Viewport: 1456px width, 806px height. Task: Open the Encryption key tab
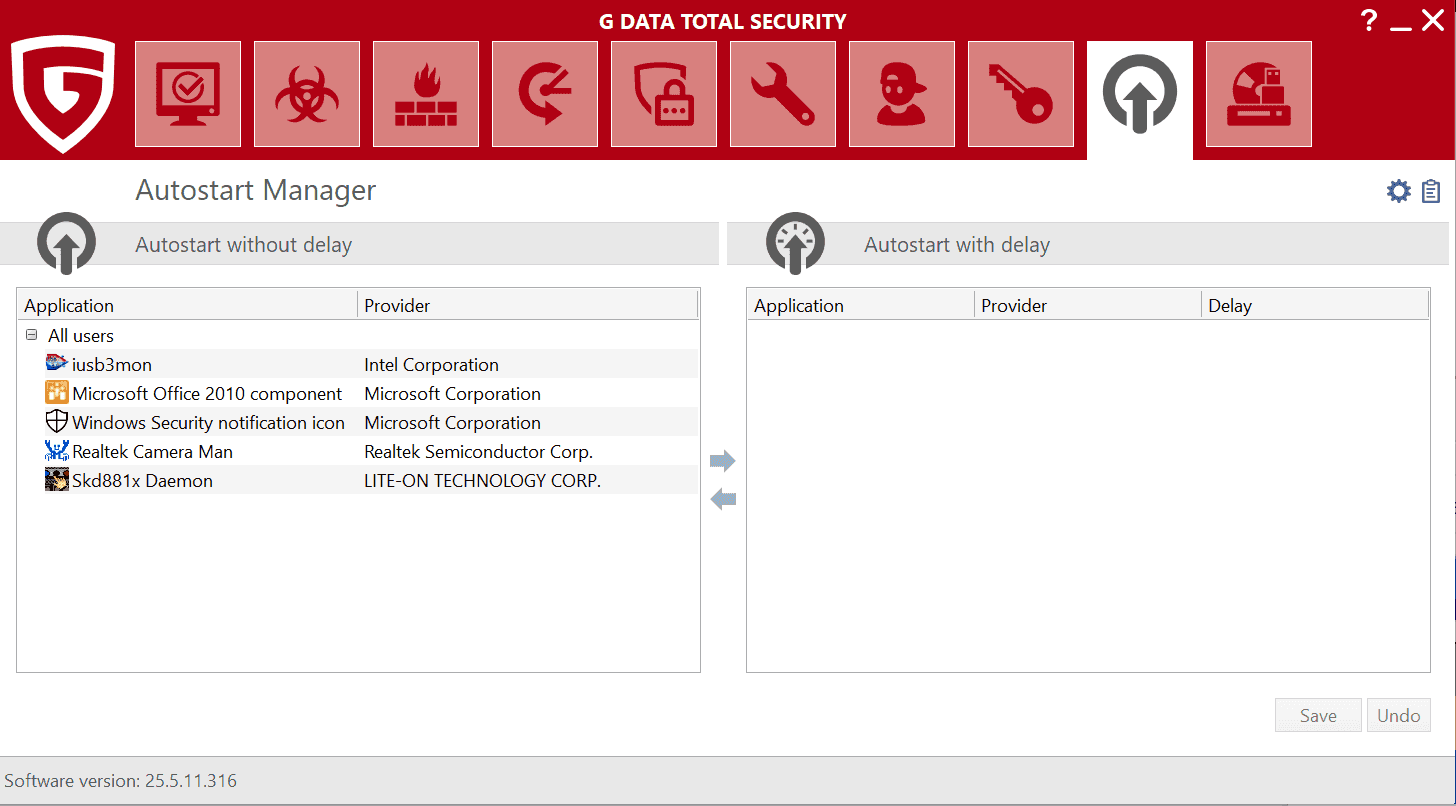[1021, 94]
